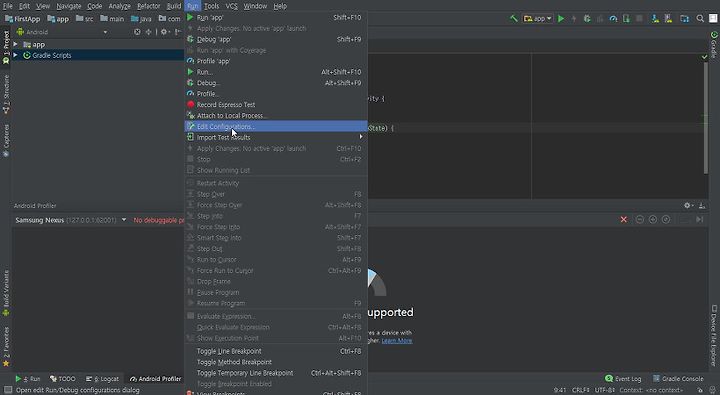Click the red end-session X in profiler
720x395 pixels.
624,220
